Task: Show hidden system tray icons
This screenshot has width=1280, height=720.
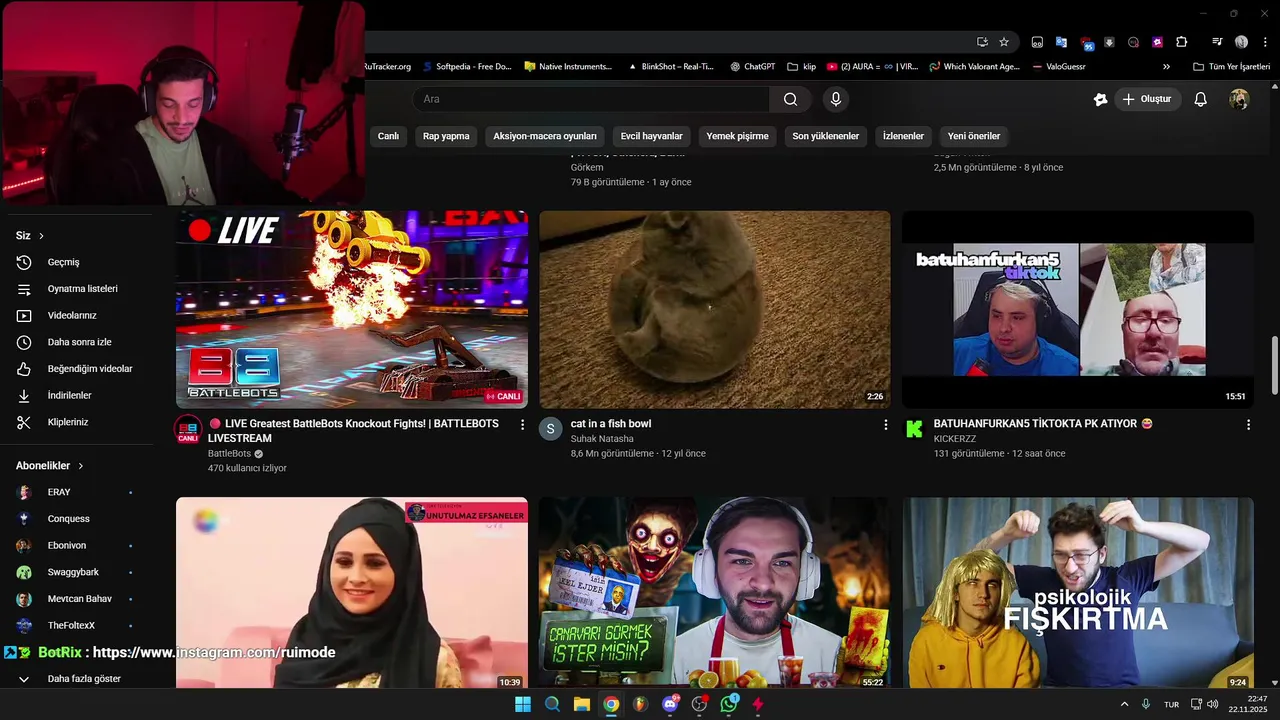Action: [1124, 704]
